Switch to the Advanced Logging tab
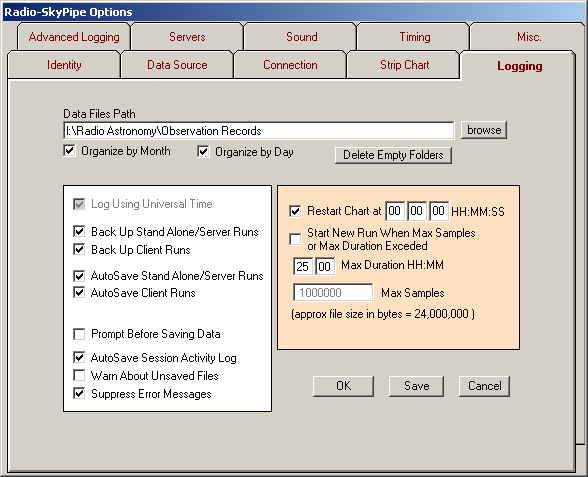Viewport: 588px width, 477px height. coord(74,37)
